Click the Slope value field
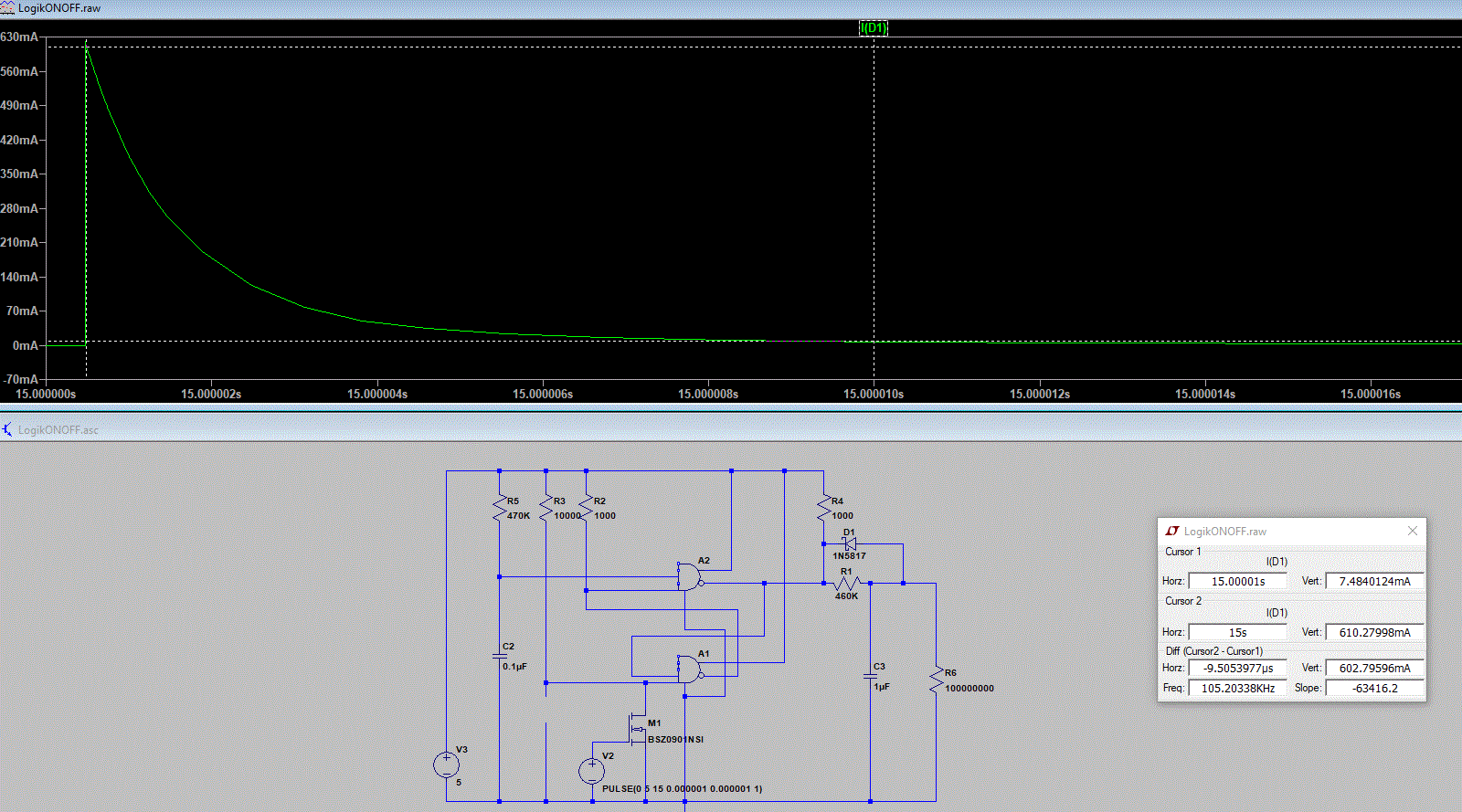This screenshot has height=812, width=1462. (1374, 688)
